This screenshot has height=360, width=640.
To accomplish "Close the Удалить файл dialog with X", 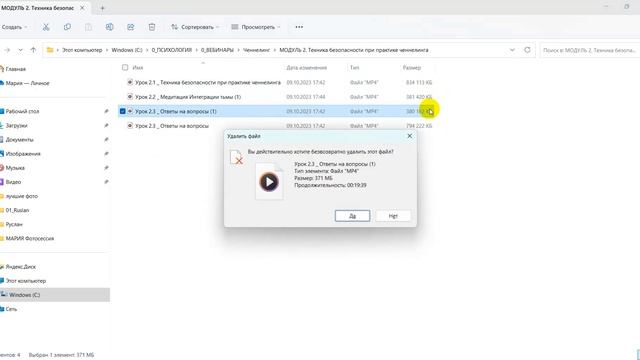I will tap(410, 136).
